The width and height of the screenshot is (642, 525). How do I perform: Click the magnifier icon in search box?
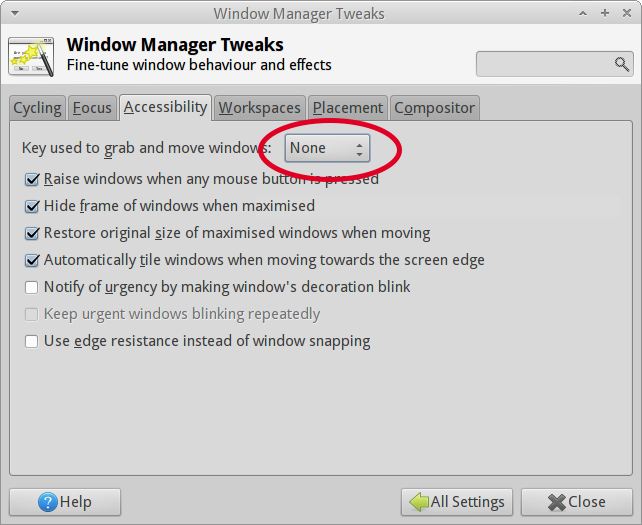(622, 64)
